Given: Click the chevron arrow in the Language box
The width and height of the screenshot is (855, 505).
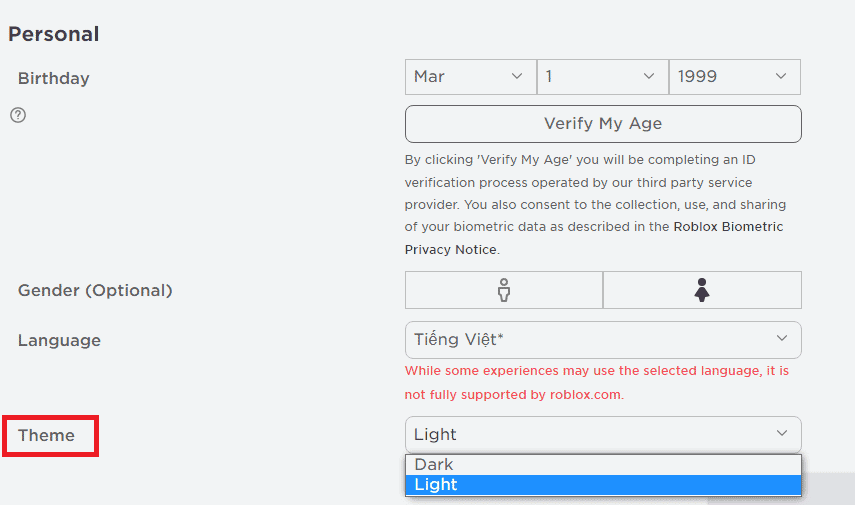Looking at the screenshot, I should coord(781,339).
